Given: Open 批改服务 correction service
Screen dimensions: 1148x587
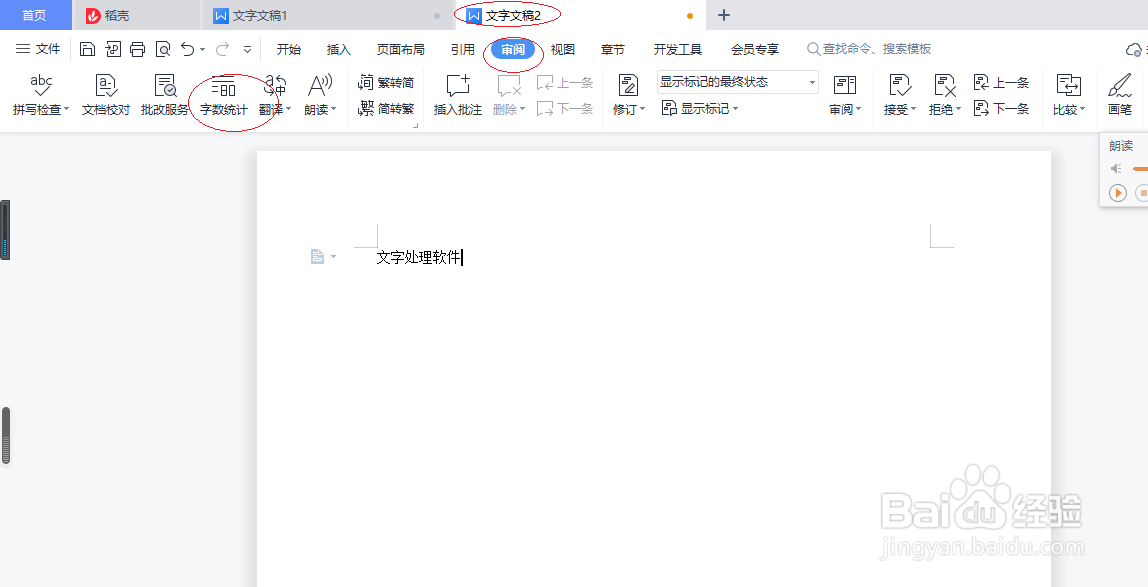Looking at the screenshot, I should coord(164,95).
